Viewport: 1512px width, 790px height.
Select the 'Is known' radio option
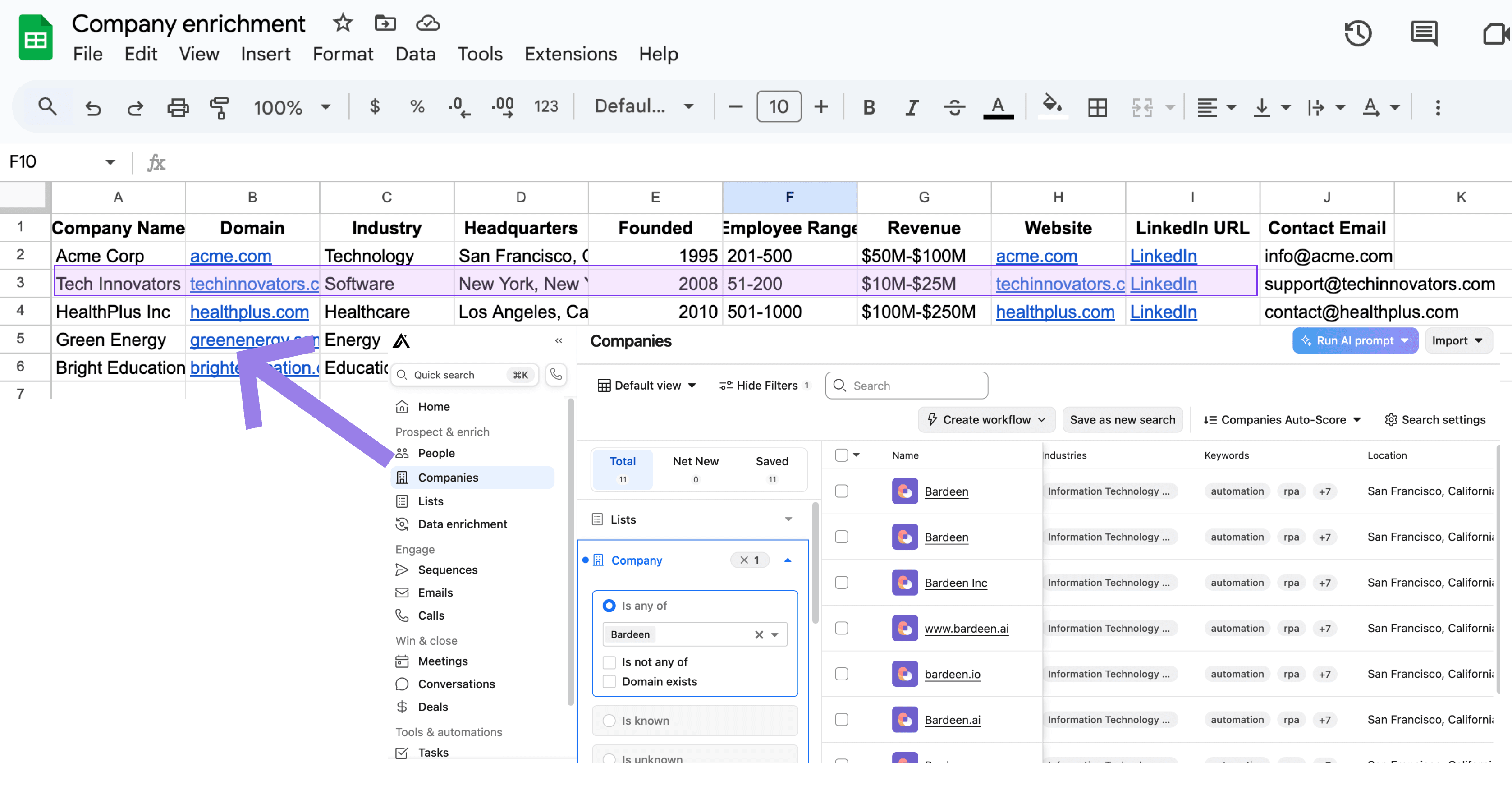point(609,720)
